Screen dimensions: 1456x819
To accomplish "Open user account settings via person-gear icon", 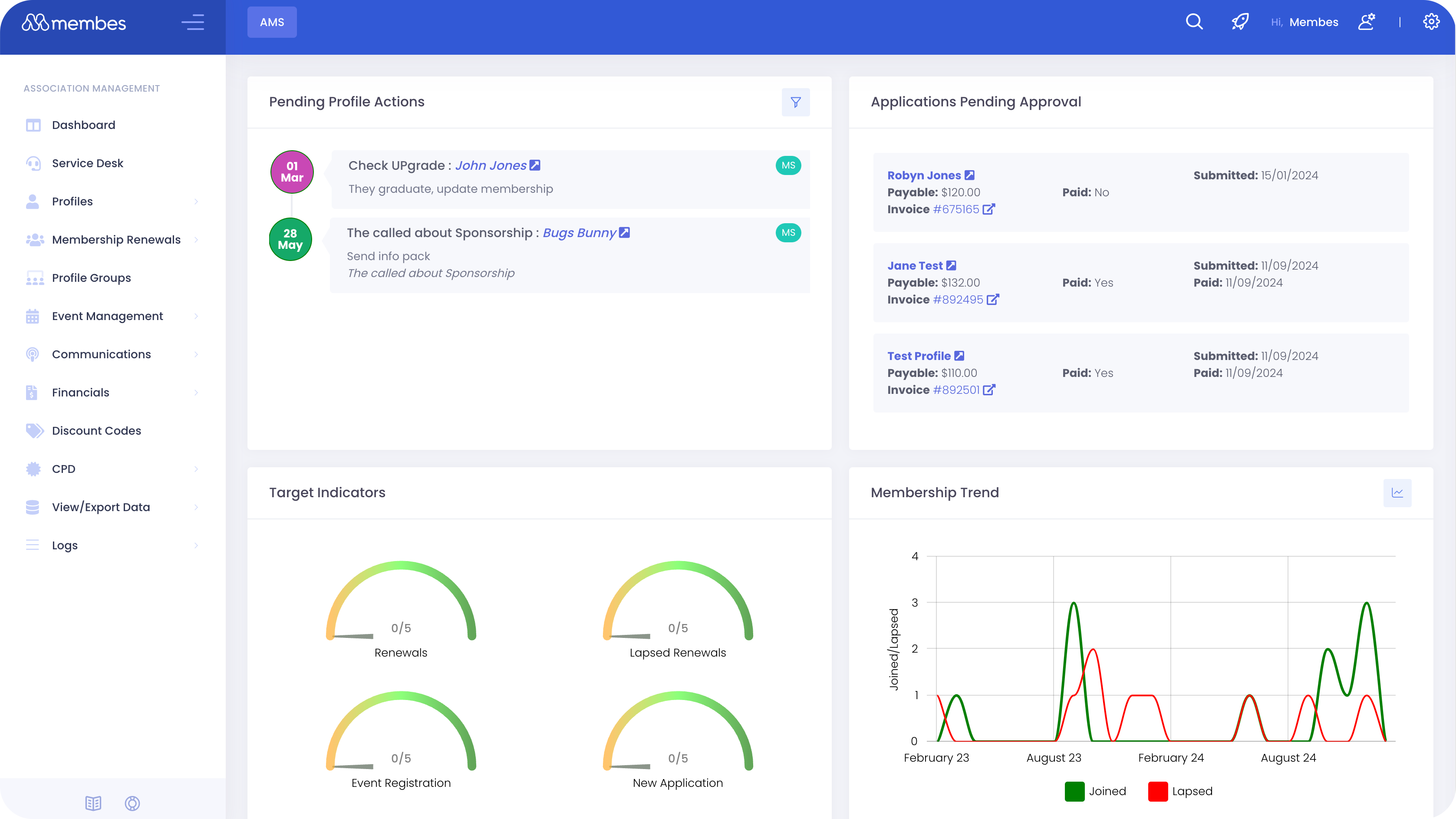I will pyautogui.click(x=1367, y=21).
